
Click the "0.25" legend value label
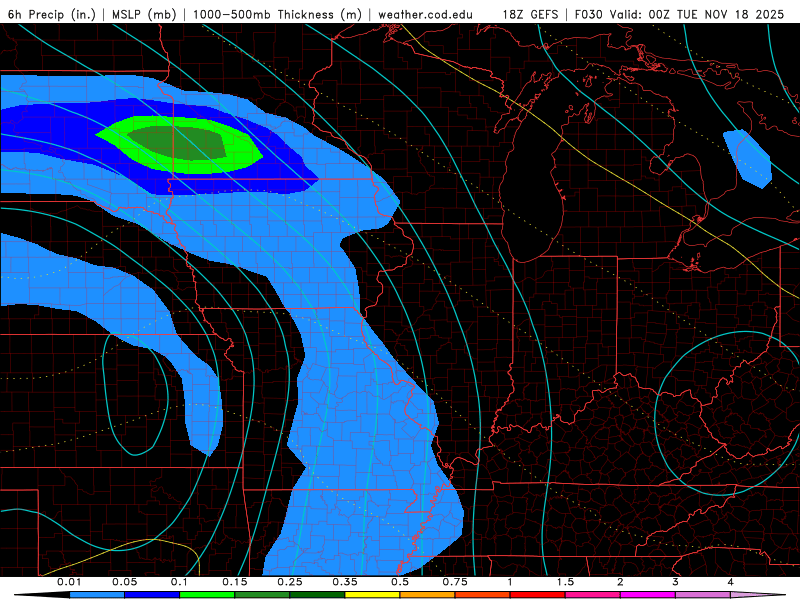coord(290,582)
